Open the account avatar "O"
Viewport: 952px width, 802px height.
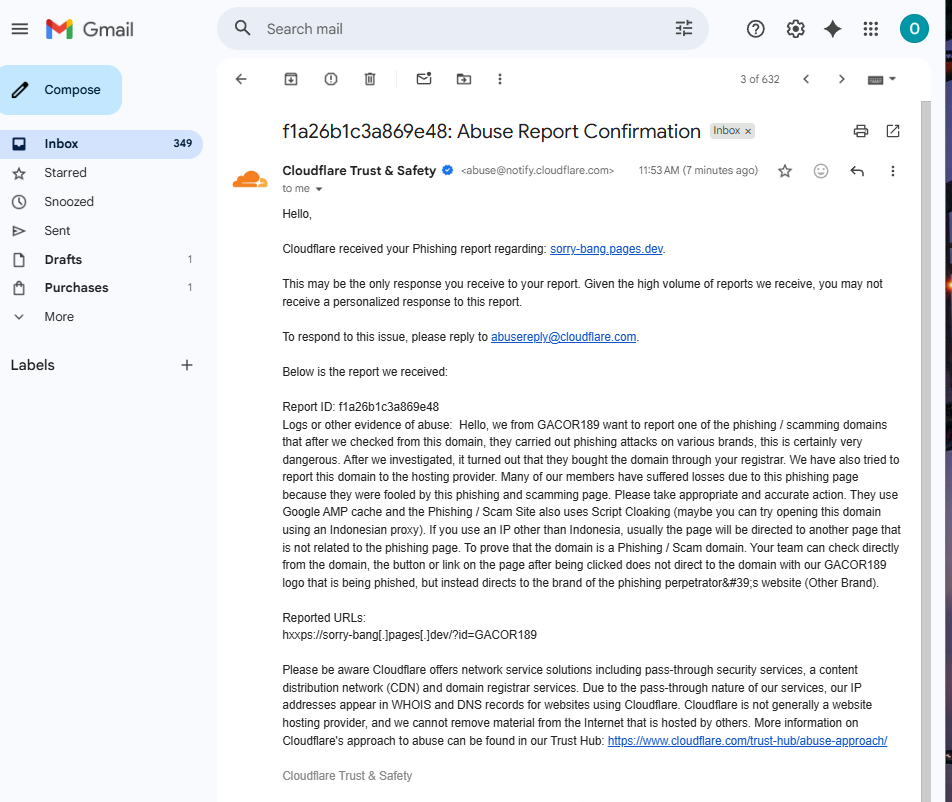(x=914, y=29)
